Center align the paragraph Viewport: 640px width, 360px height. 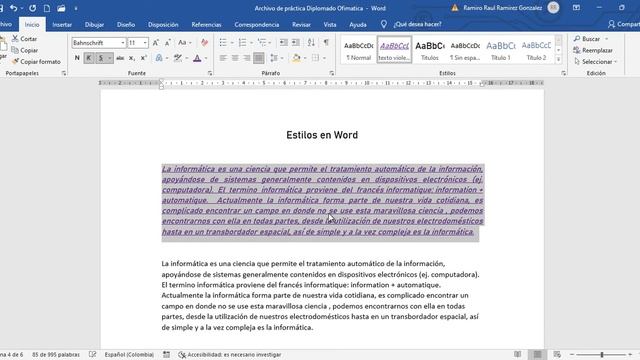tap(235, 58)
